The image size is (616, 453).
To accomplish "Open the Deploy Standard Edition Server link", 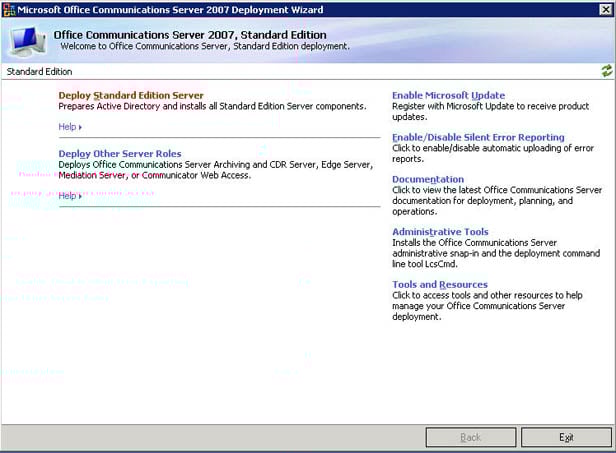I will (x=131, y=95).
